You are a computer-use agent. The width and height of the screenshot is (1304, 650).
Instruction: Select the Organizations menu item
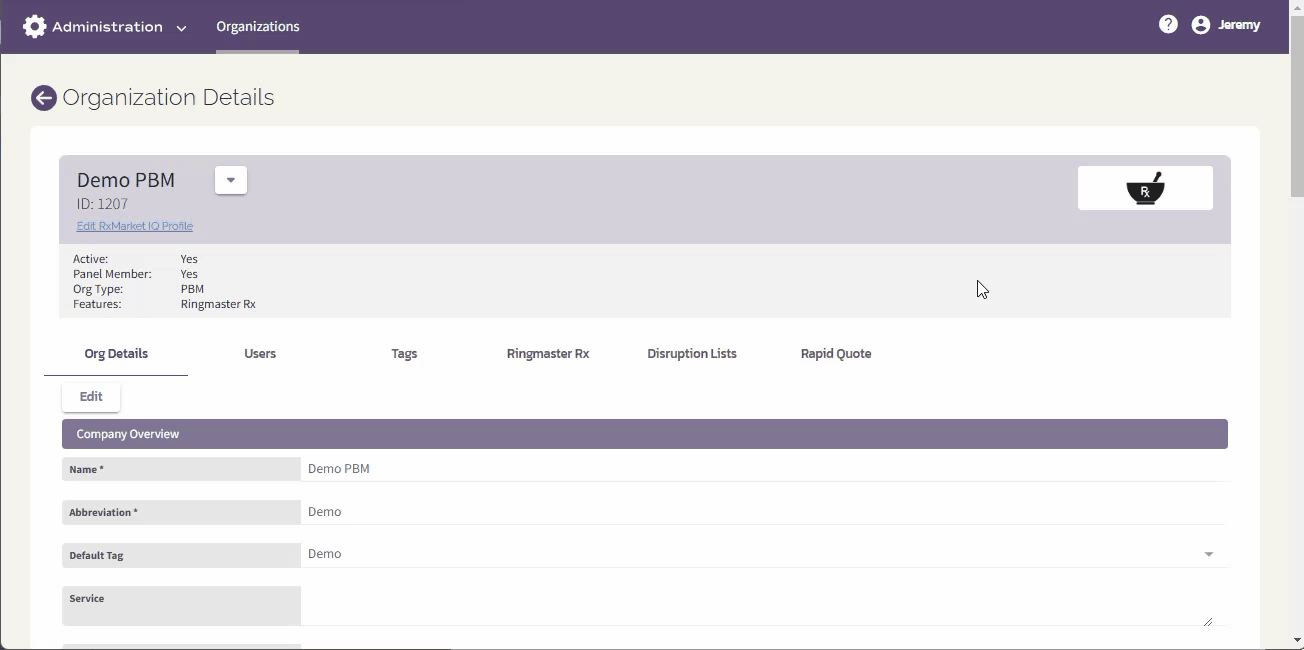pyautogui.click(x=257, y=27)
